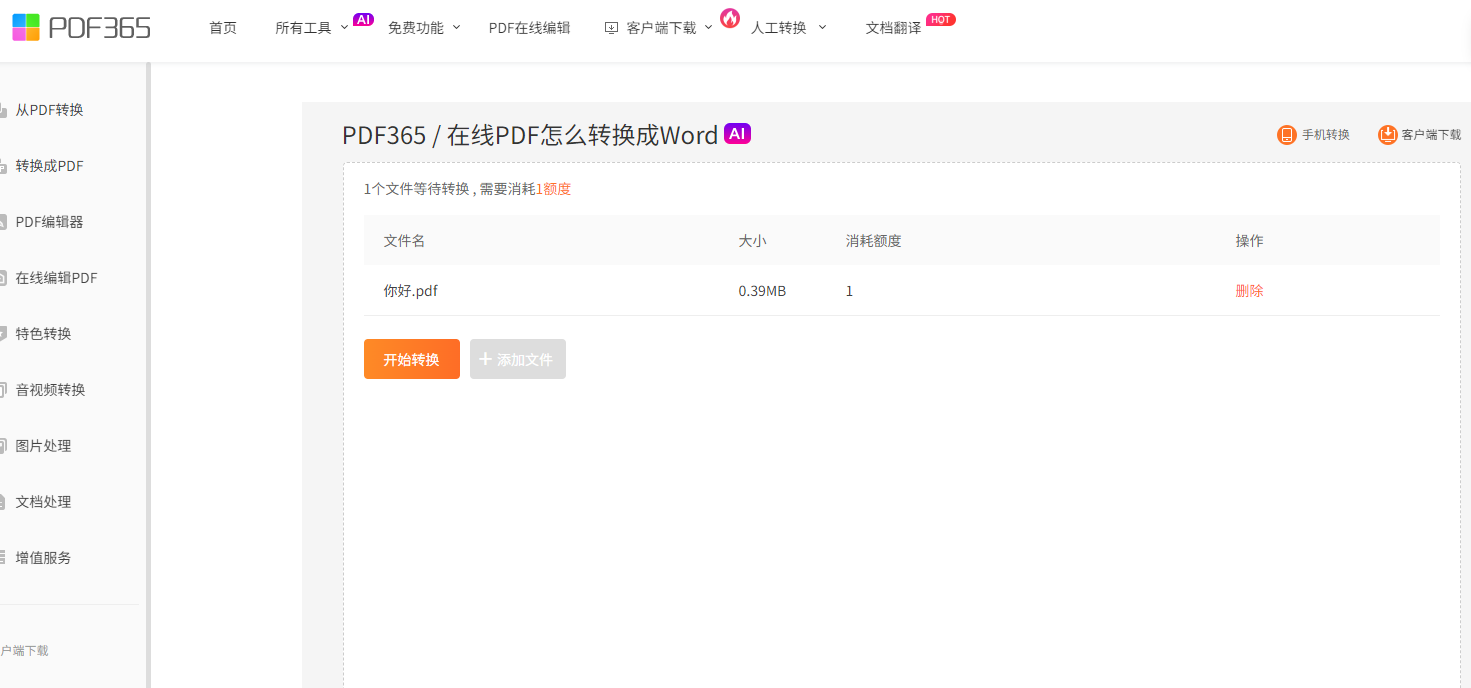
Task: Click the PDF365 logo
Action: (81, 27)
